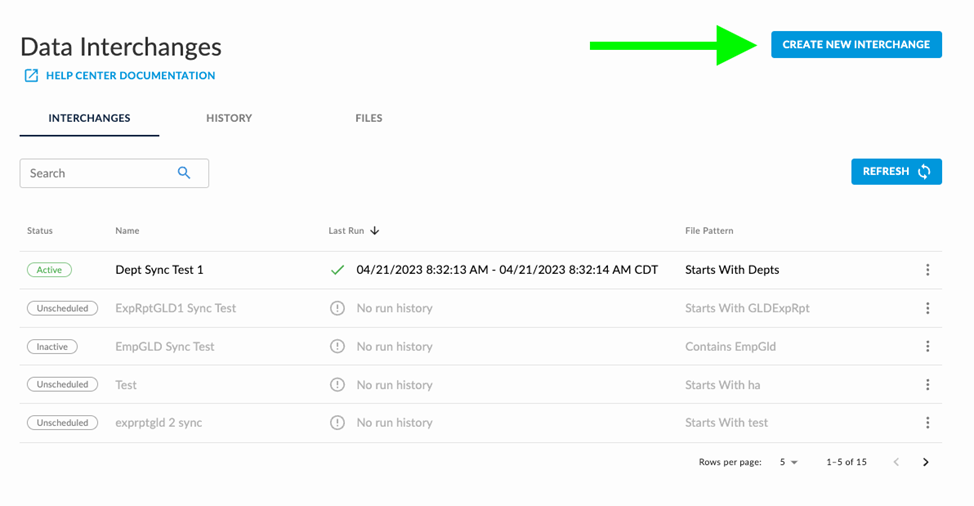
Task: Open three-dot menu for Test row
Action: point(927,385)
